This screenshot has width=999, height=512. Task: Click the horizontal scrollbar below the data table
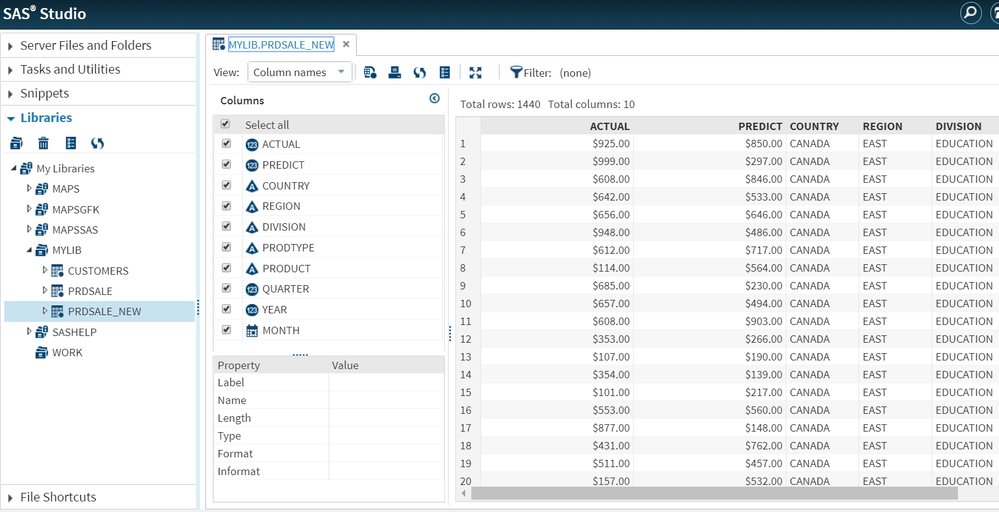pyautogui.click(x=714, y=493)
